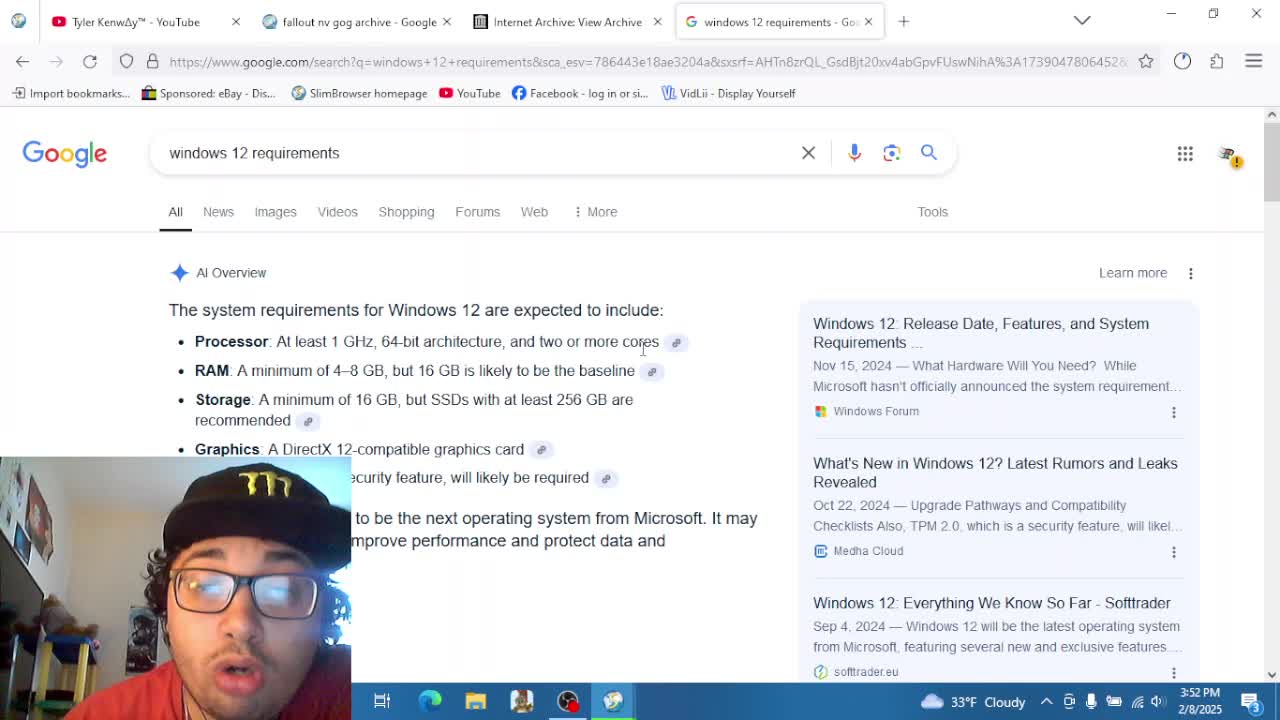Open the SlimBrowser homepage bookmark
This screenshot has height=720, width=1280.
pos(359,93)
